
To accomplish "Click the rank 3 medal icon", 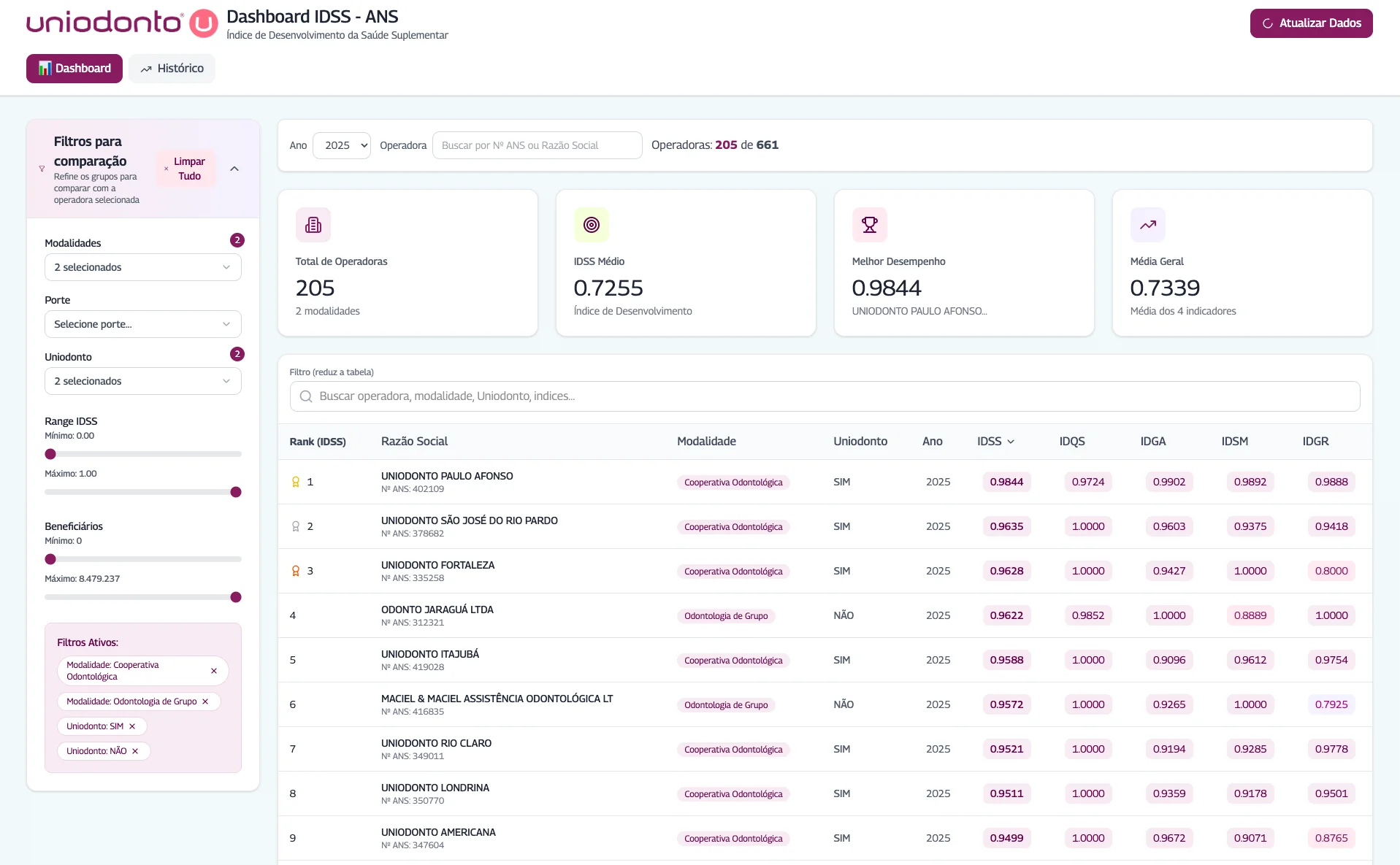I will [x=296, y=571].
